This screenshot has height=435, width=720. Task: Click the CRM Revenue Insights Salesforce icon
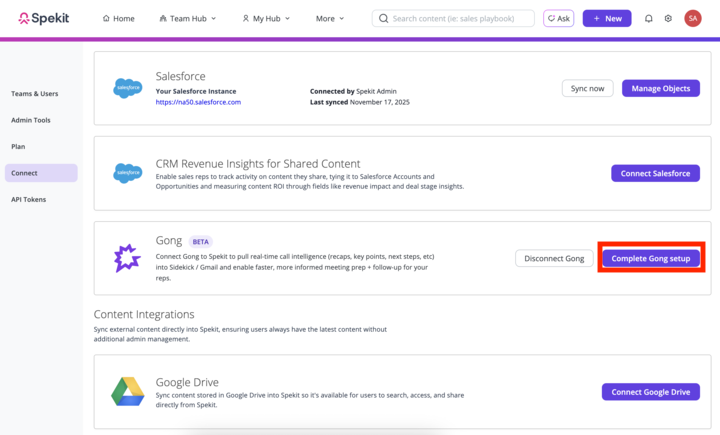[x=128, y=173]
